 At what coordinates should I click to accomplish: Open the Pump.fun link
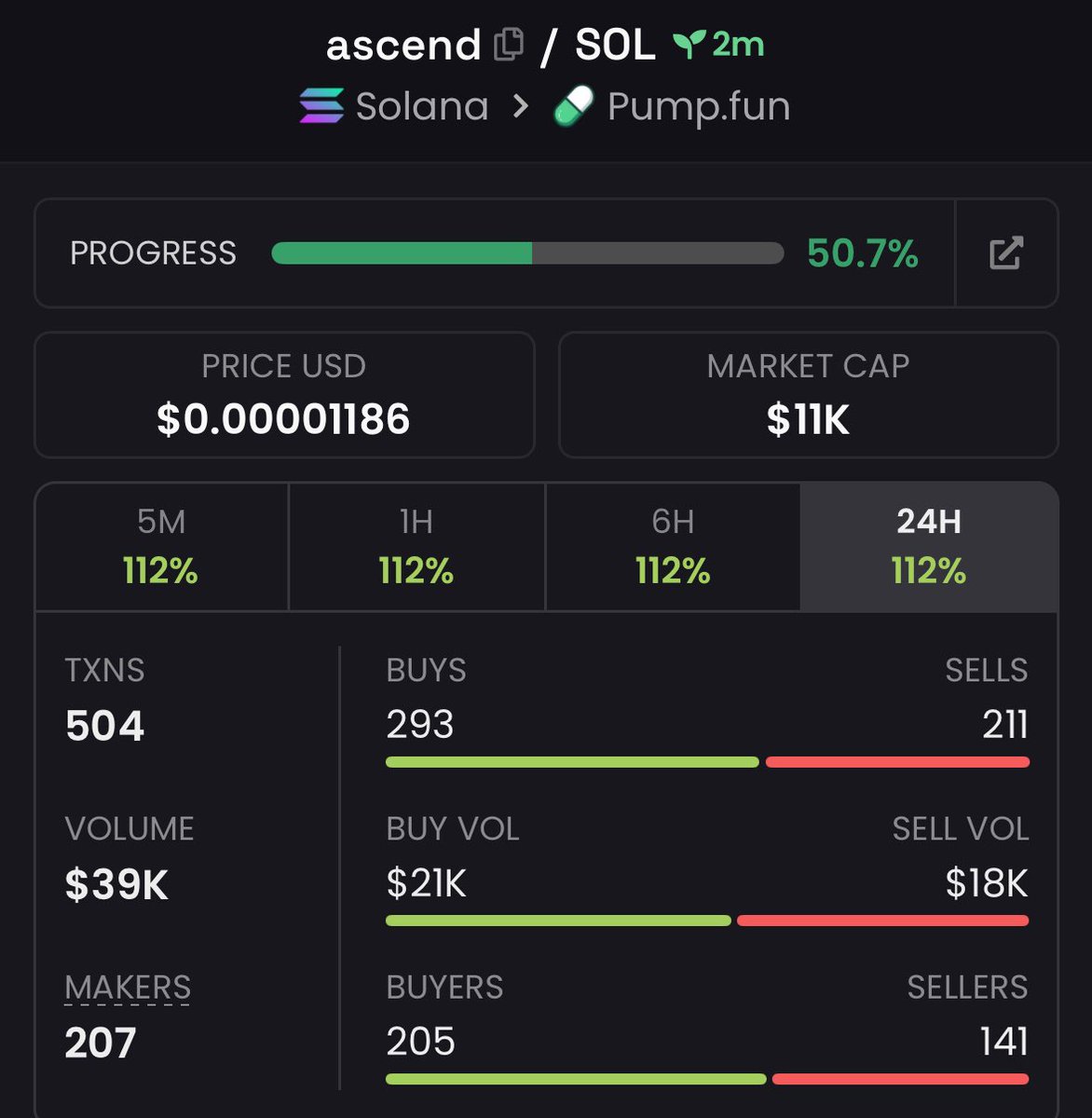click(698, 106)
